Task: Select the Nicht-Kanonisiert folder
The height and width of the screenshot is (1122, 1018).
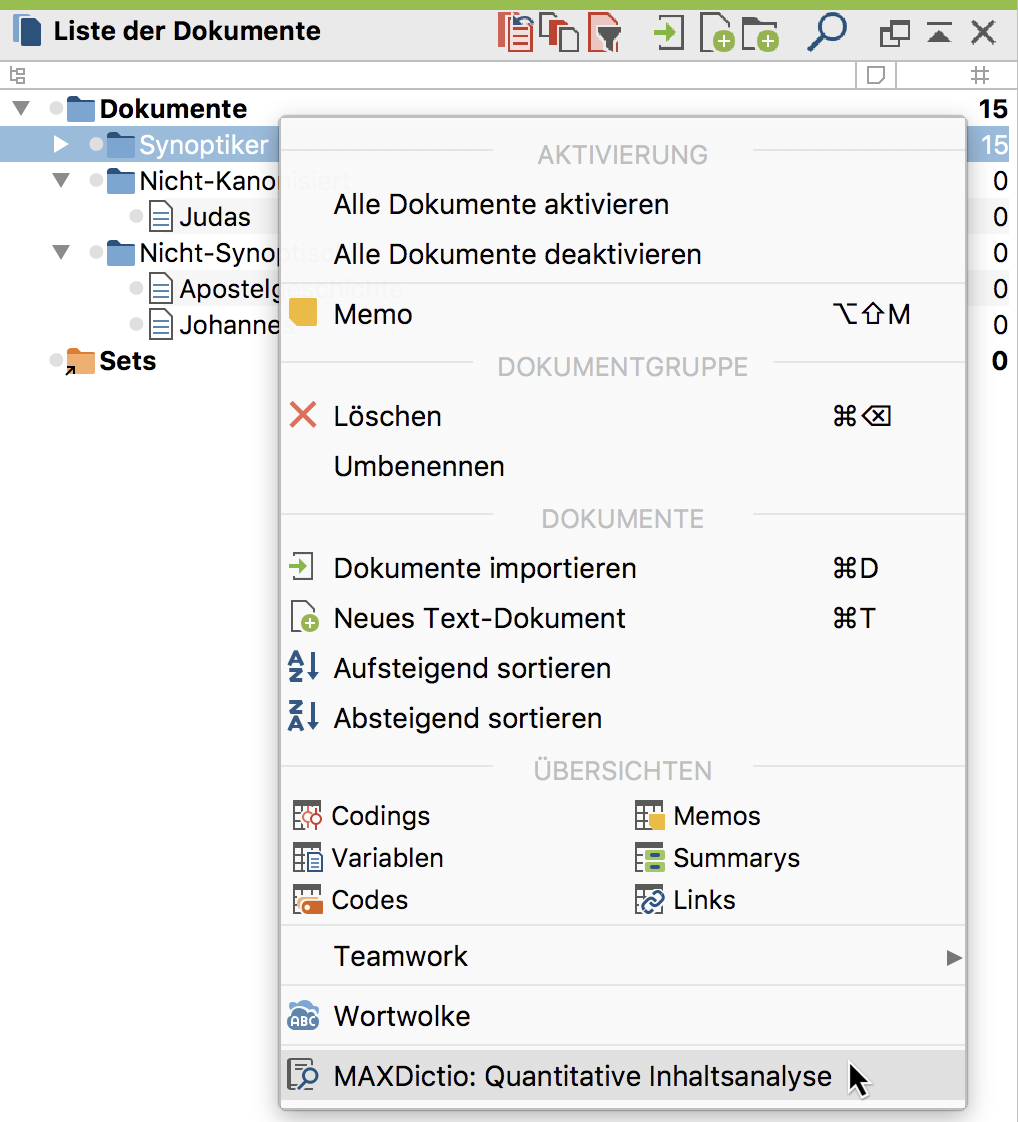Action: click(207, 181)
